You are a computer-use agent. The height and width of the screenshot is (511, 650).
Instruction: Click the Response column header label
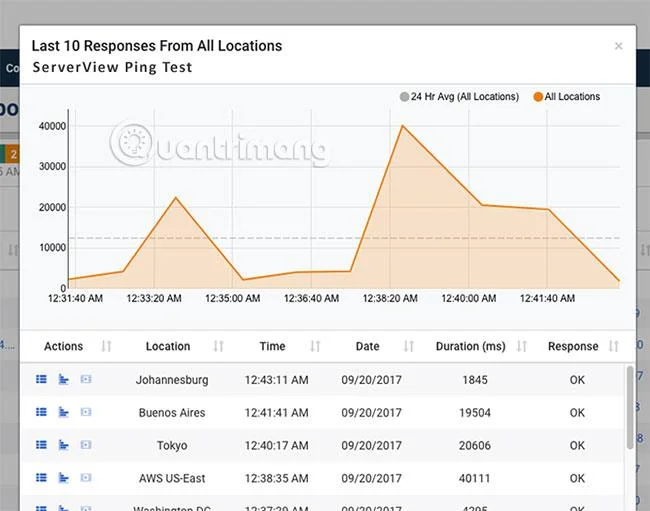573,346
